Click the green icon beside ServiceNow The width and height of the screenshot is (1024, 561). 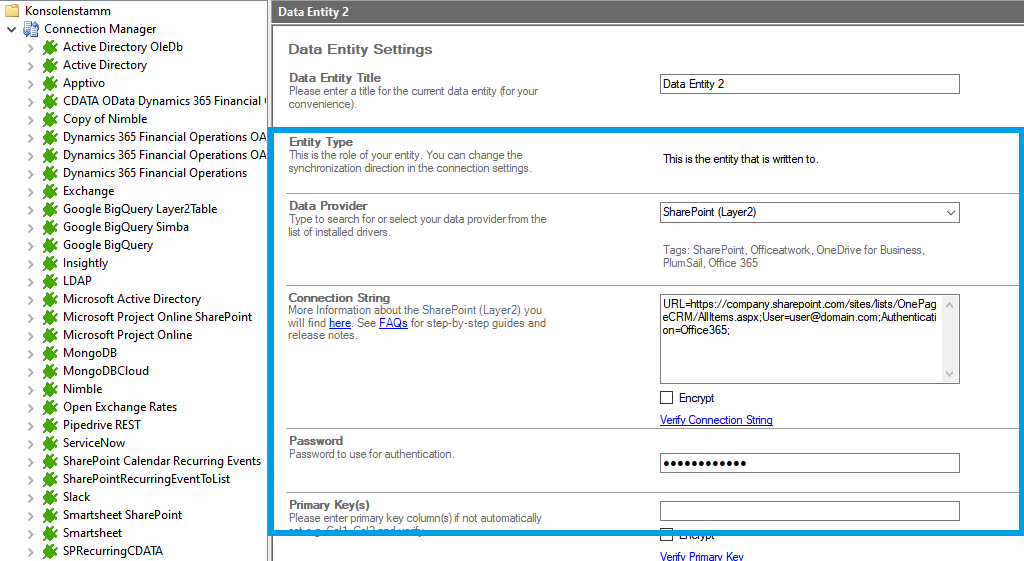coord(50,443)
